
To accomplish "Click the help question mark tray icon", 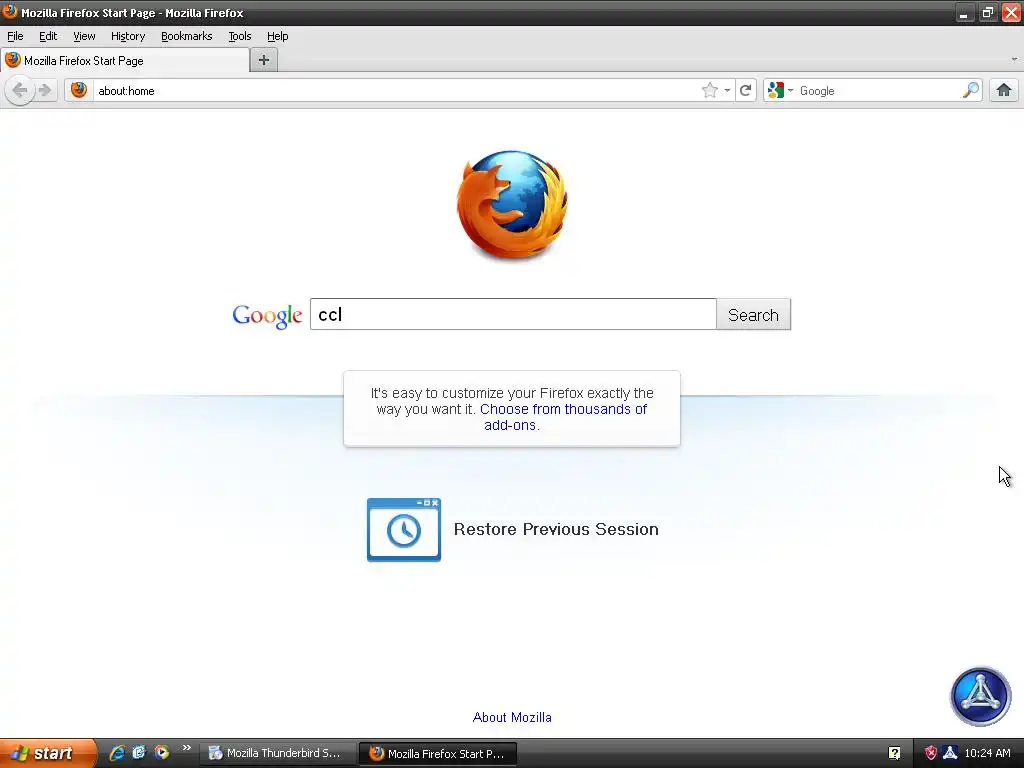I will point(894,753).
